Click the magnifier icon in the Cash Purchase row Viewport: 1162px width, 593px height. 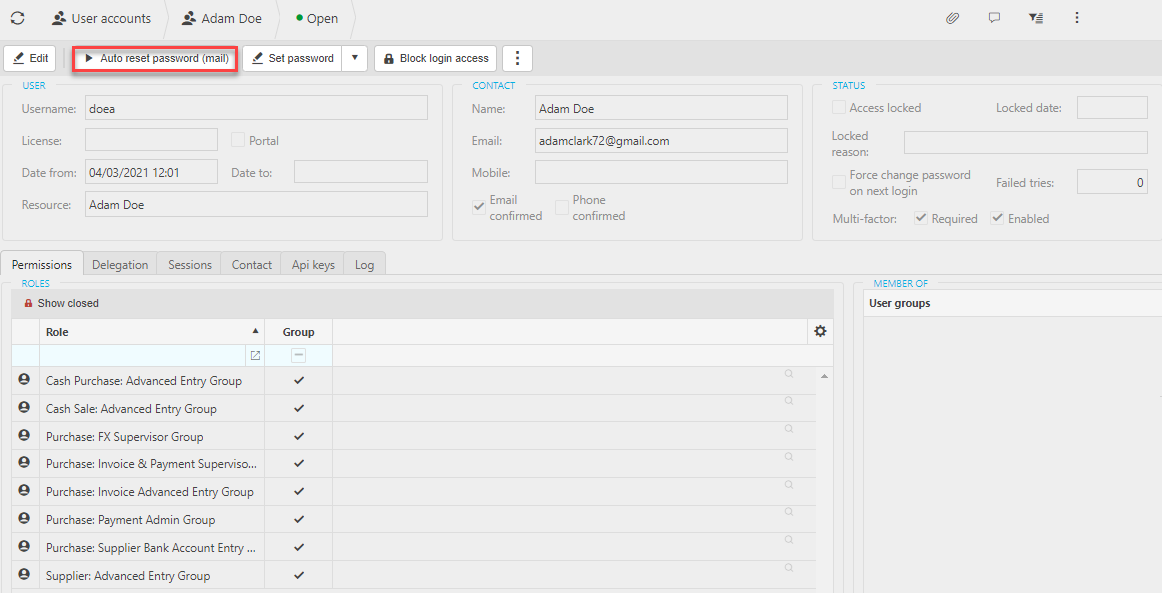pyautogui.click(x=789, y=374)
